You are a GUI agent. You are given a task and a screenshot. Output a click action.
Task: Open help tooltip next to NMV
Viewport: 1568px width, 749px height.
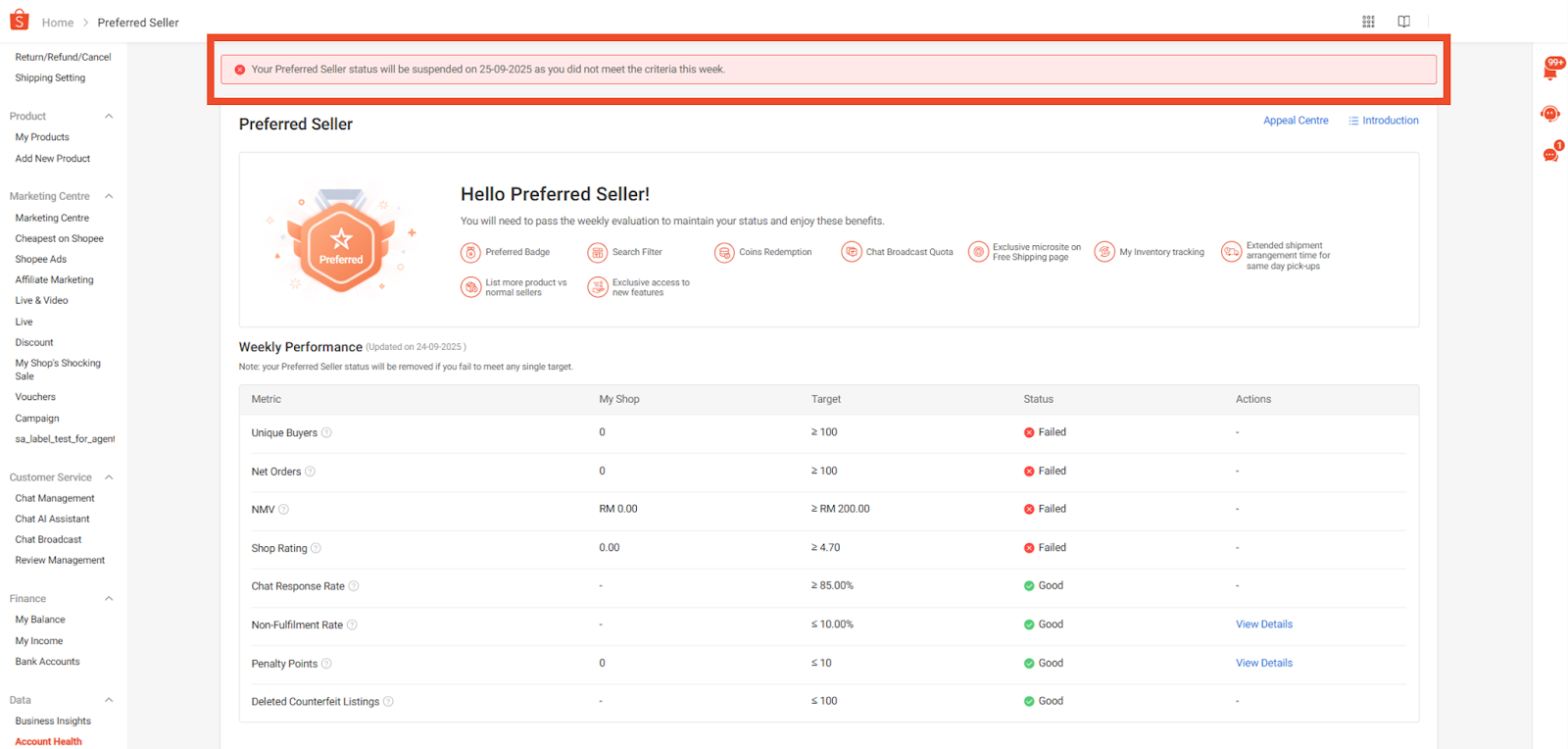[283, 510]
